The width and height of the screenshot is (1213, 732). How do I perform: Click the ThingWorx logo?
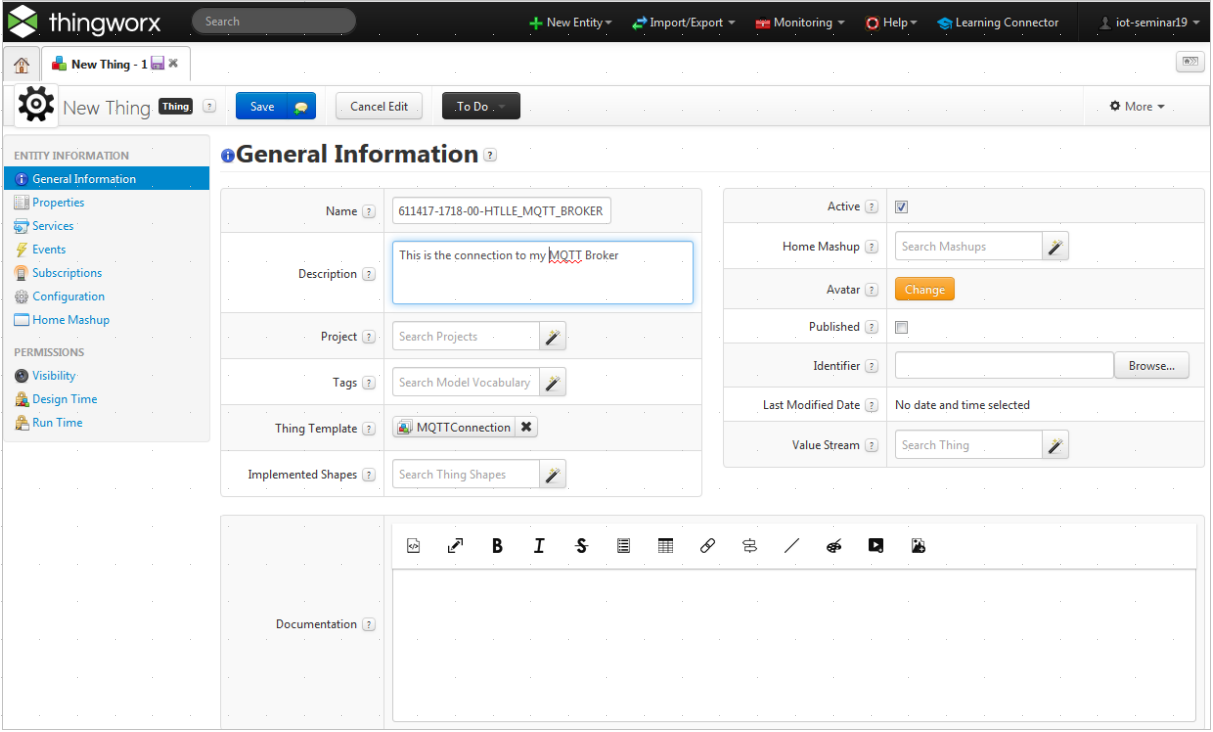click(84, 21)
